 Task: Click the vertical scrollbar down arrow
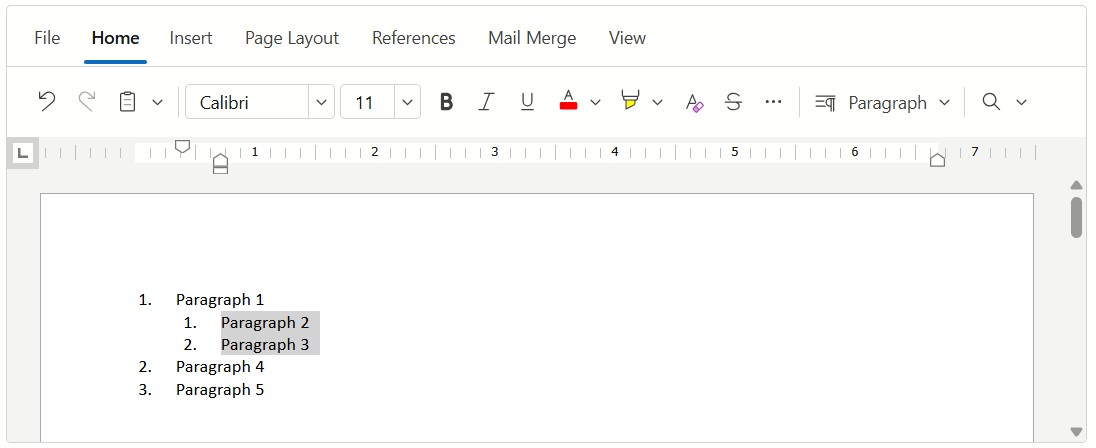point(1077,432)
